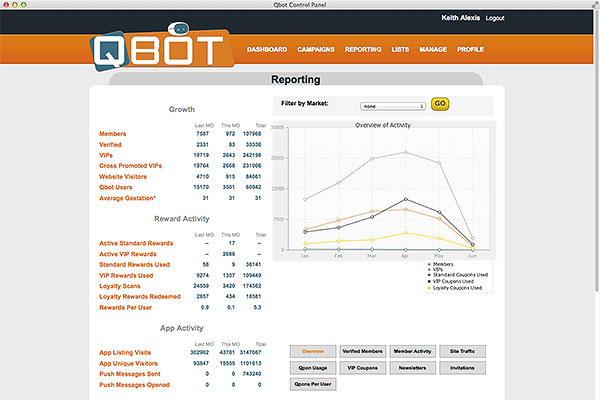Click the Active Standard Rewards label

136,243
